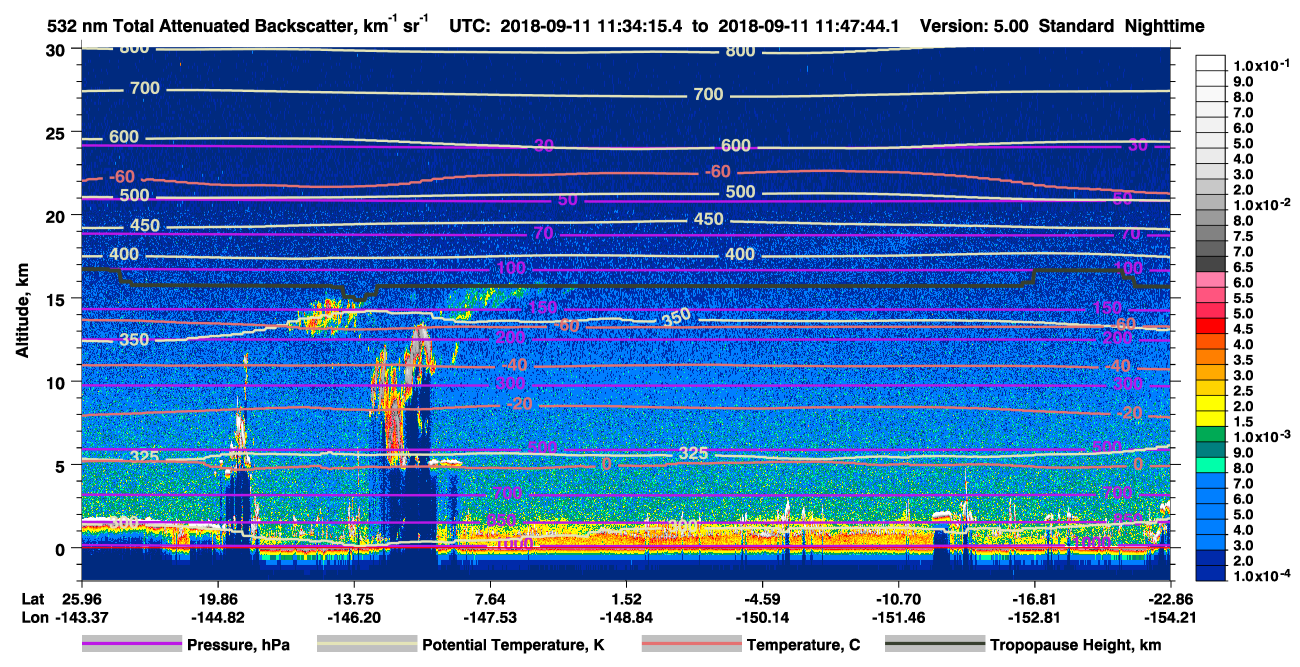The height and width of the screenshot is (667, 1300).
Task: Click the longitude value -144.82
Action: tap(218, 617)
